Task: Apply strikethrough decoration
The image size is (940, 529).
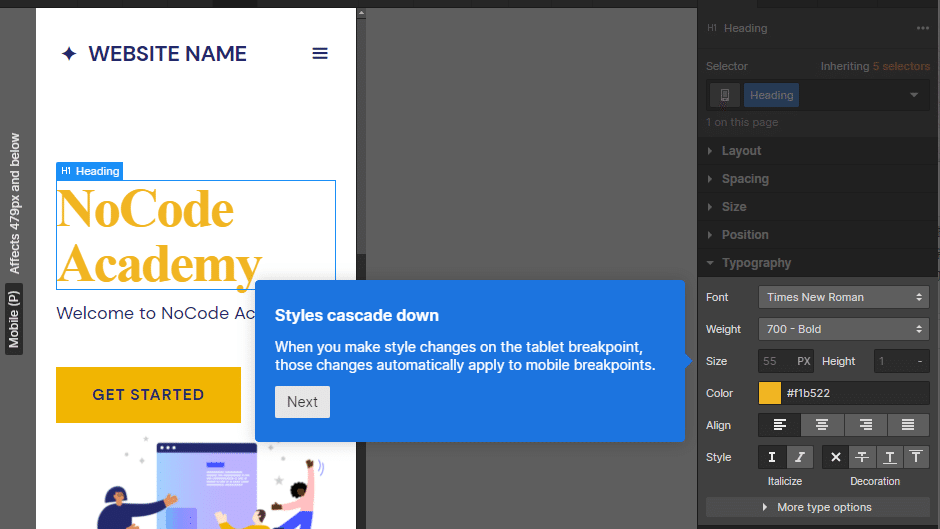Action: point(862,457)
